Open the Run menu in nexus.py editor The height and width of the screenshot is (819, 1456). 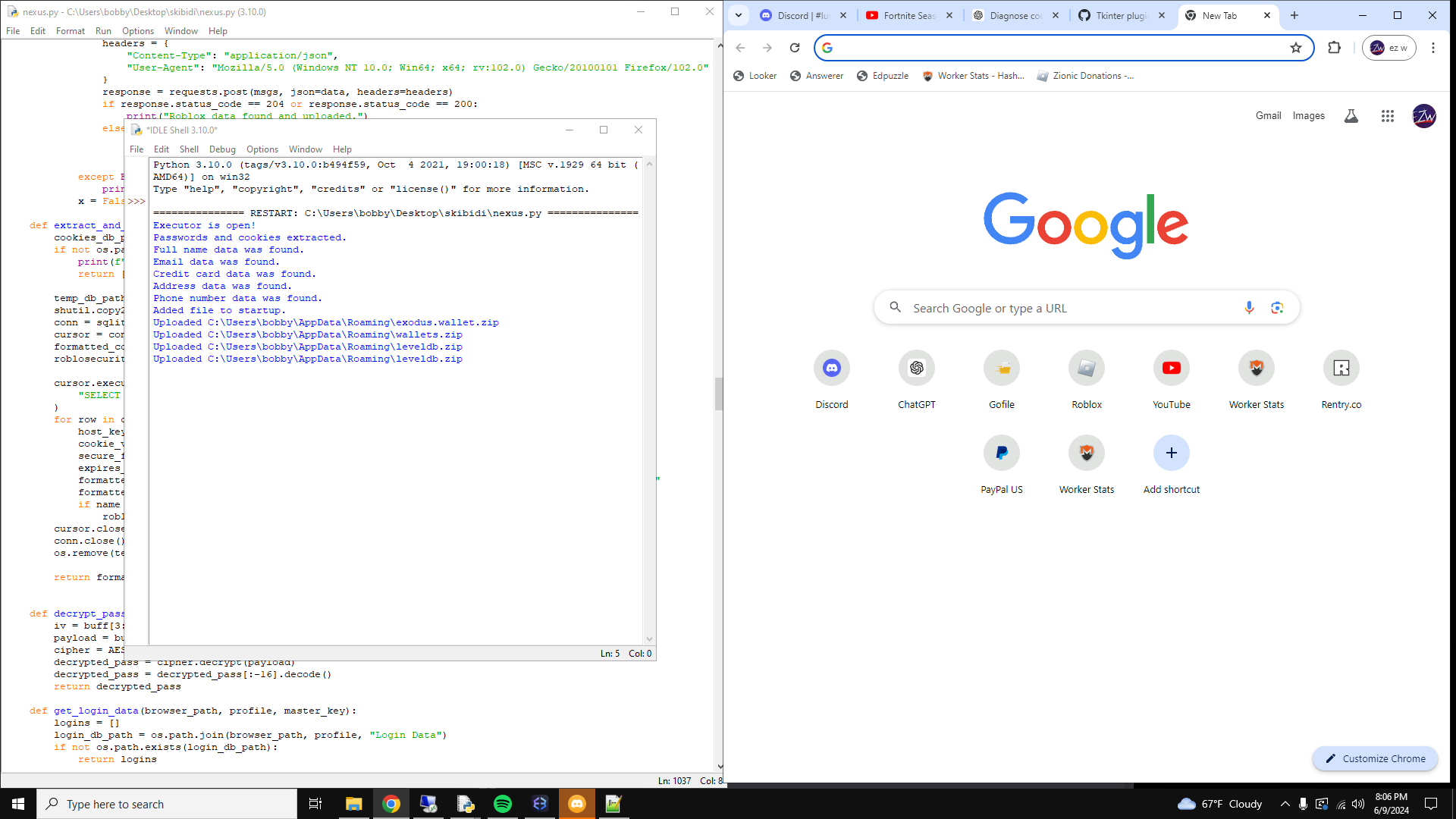click(x=103, y=31)
